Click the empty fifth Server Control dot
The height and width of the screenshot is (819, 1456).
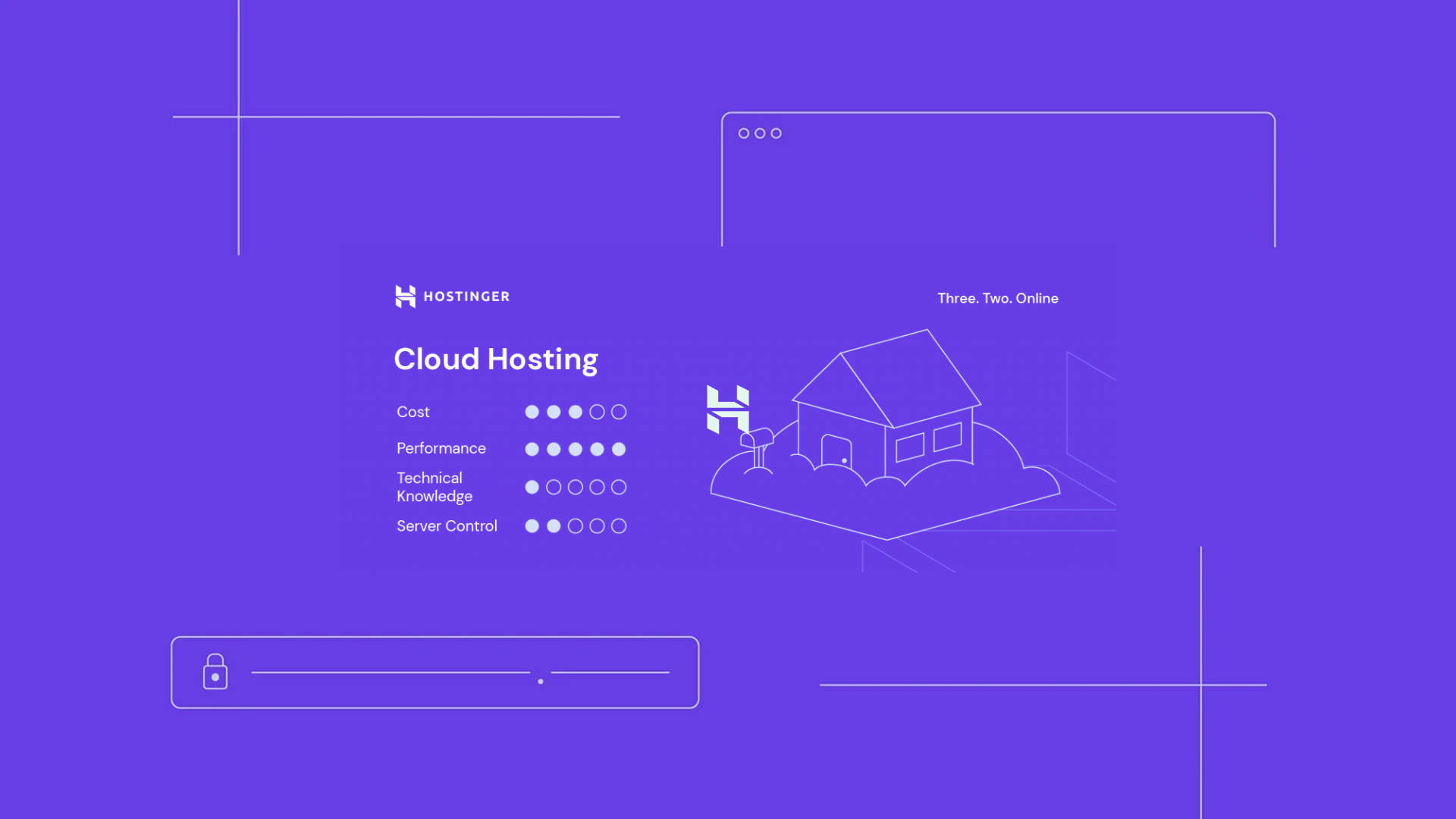point(620,526)
